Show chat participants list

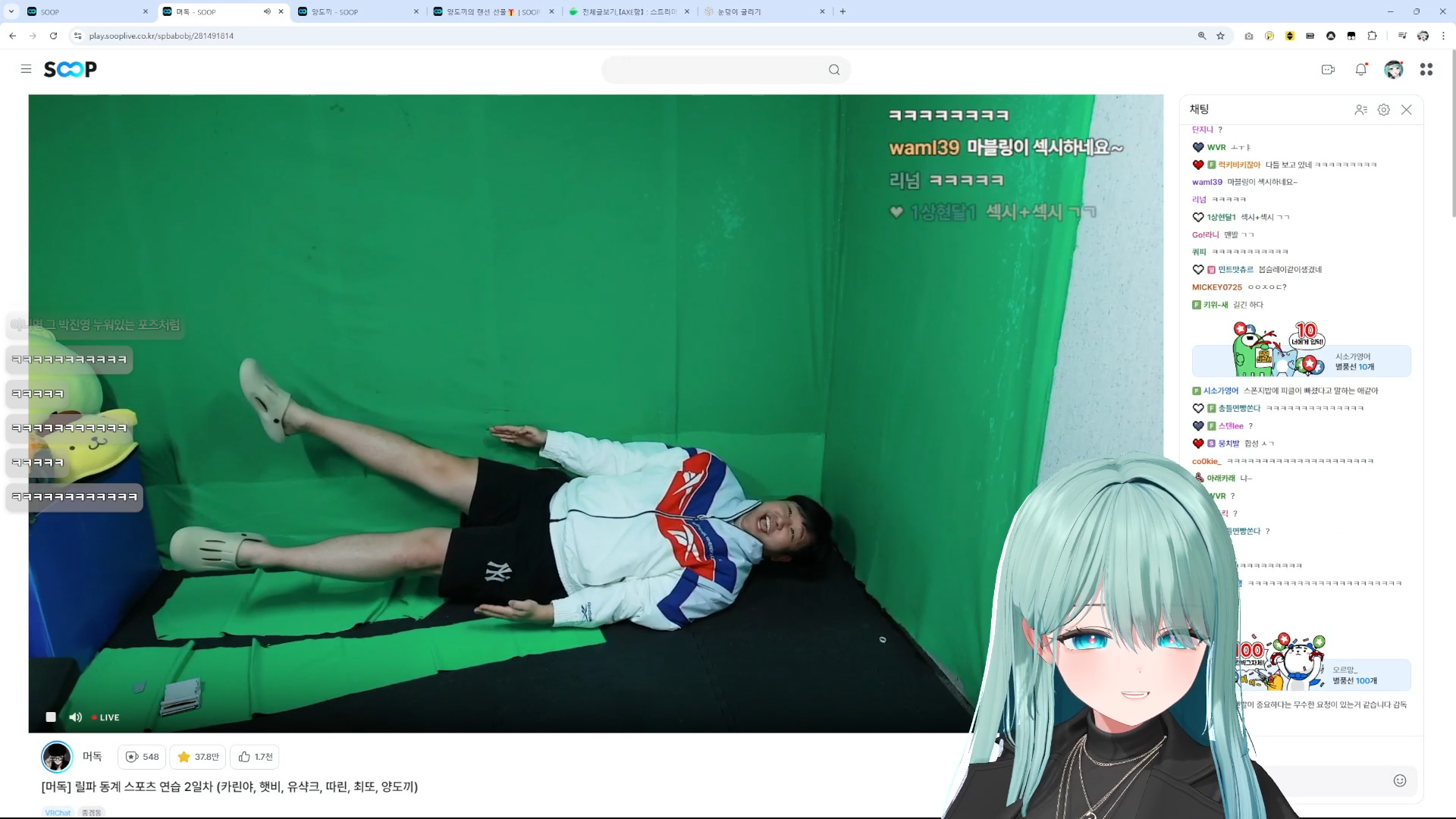click(x=1361, y=110)
